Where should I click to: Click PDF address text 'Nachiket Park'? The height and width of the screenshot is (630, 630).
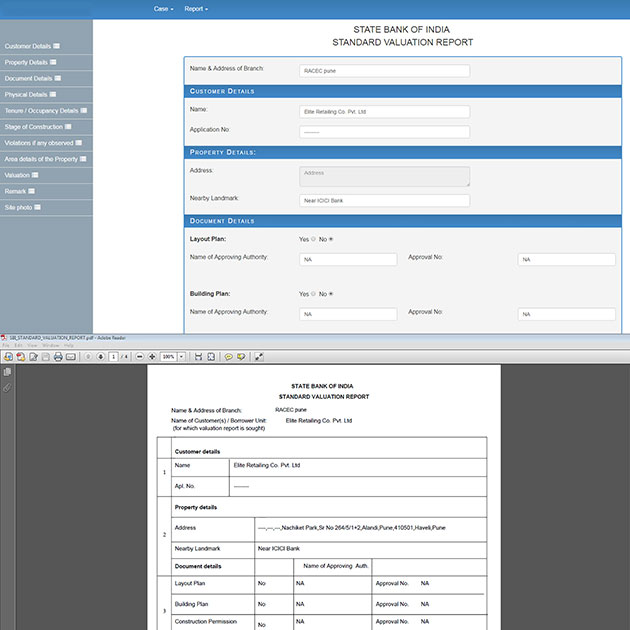[299, 528]
